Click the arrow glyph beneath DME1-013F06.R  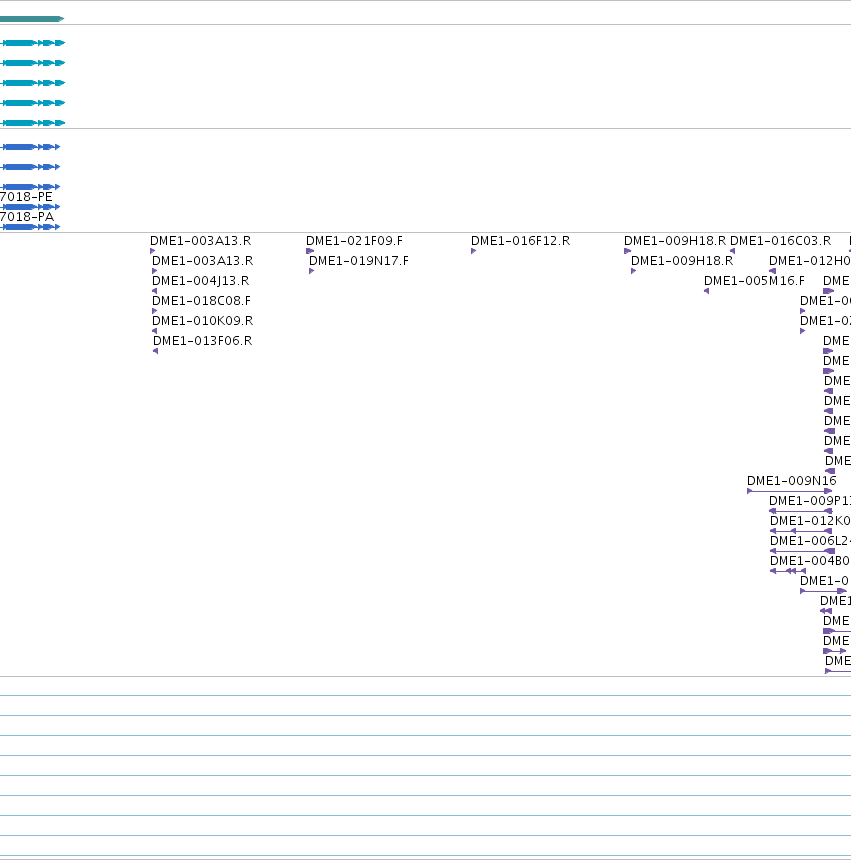click(156, 351)
